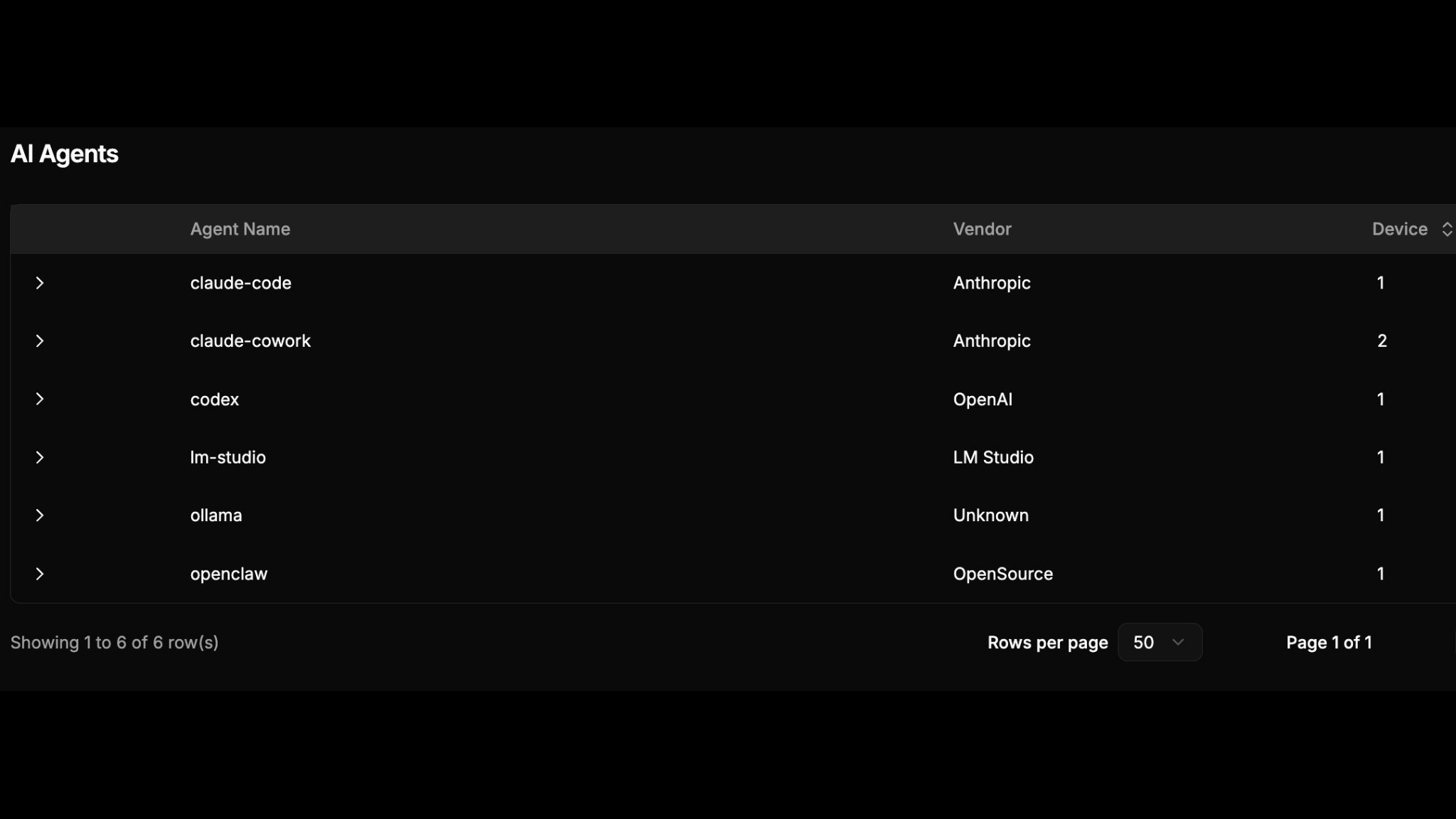This screenshot has width=1456, height=819.
Task: Select the codex agent name
Action: [x=214, y=400]
